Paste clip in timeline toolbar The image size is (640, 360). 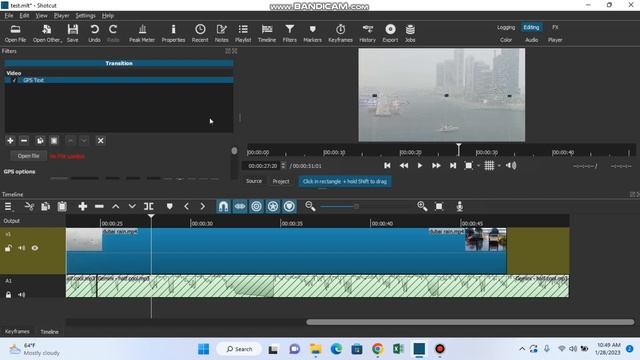pyautogui.click(x=62, y=207)
